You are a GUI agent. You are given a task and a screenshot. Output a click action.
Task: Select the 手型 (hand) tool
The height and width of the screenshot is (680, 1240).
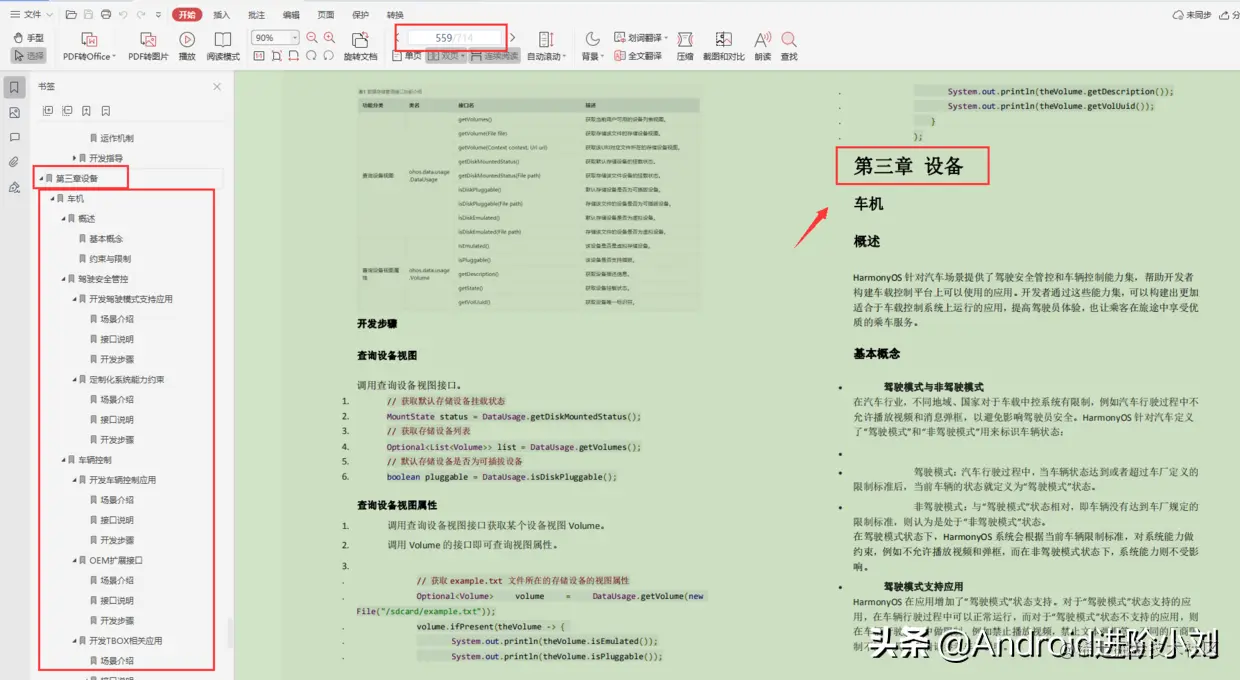(x=30, y=37)
